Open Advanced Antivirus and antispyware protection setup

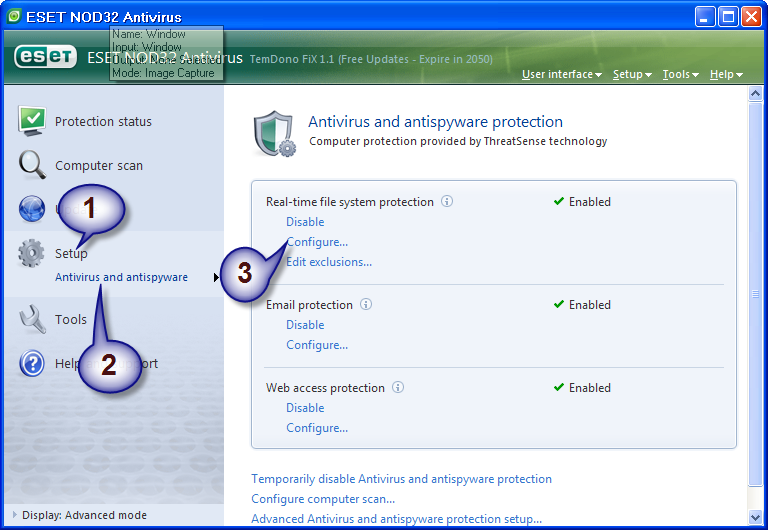click(x=397, y=519)
